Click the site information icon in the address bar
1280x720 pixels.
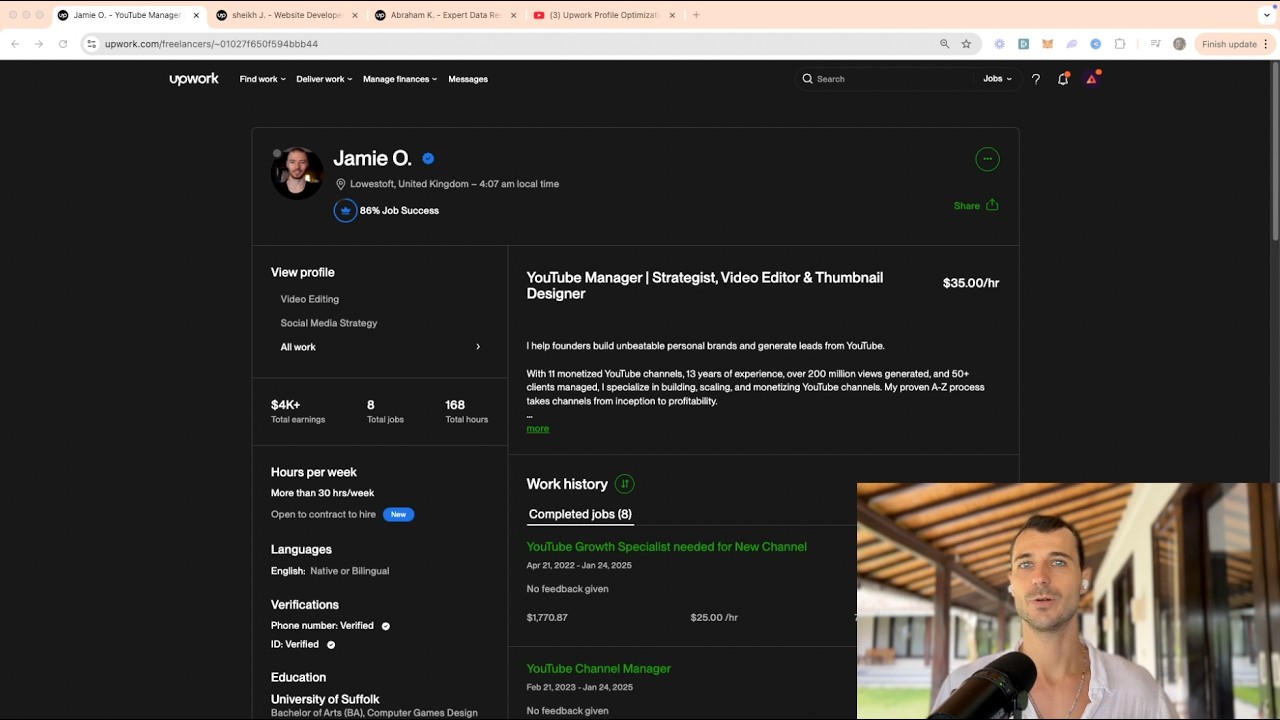[91, 44]
